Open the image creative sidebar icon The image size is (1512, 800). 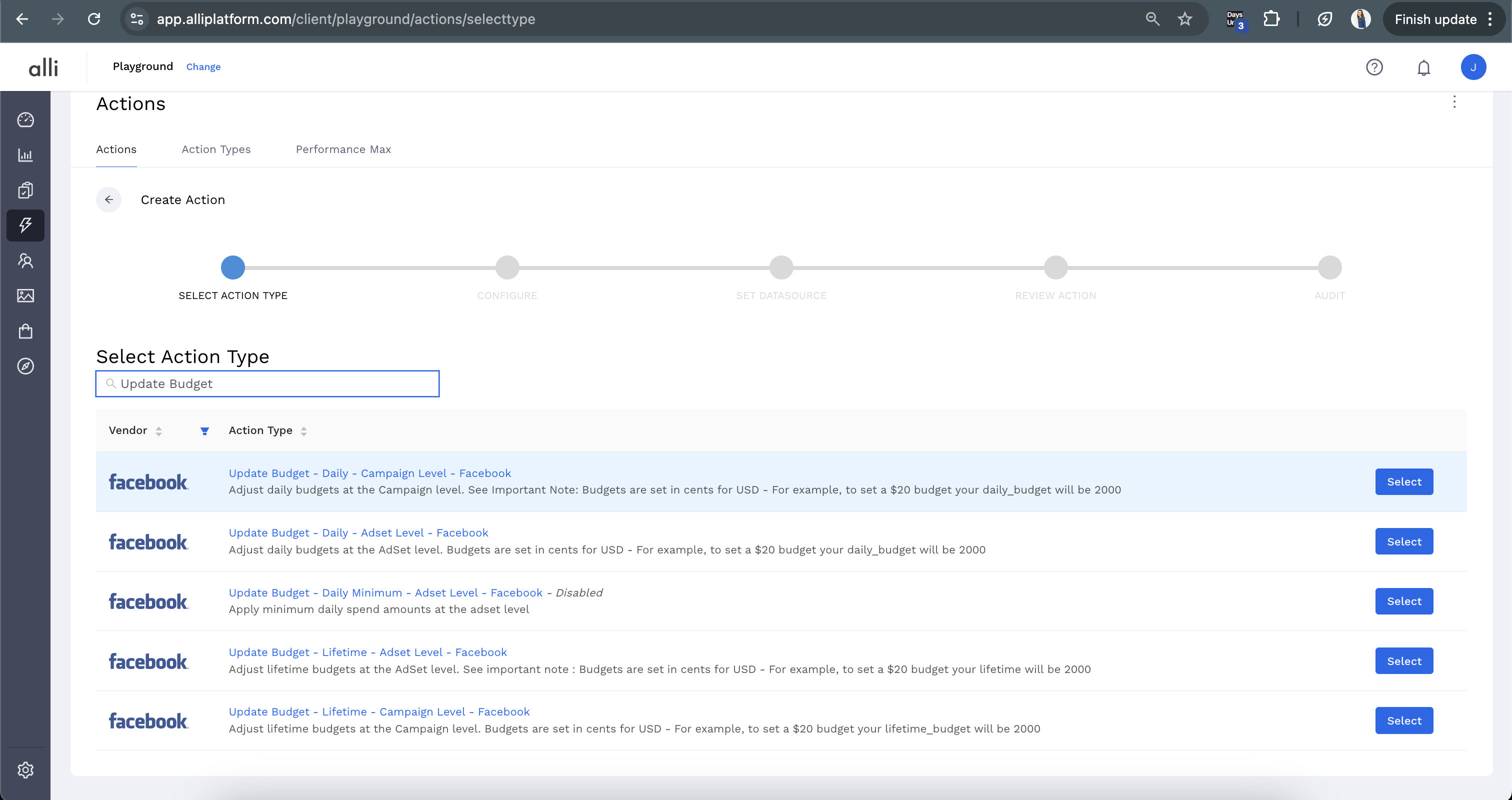[x=25, y=296]
